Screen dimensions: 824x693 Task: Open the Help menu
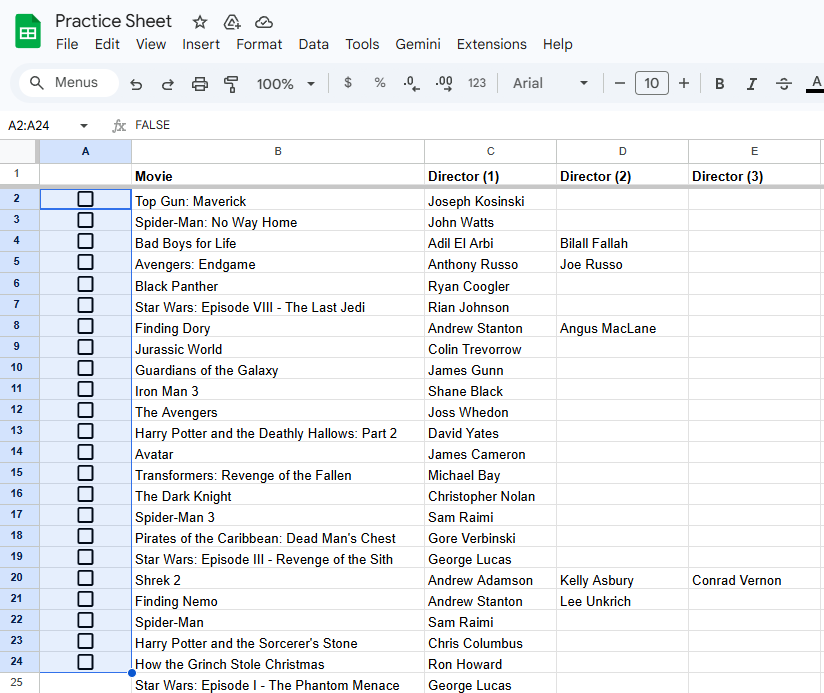tap(558, 44)
